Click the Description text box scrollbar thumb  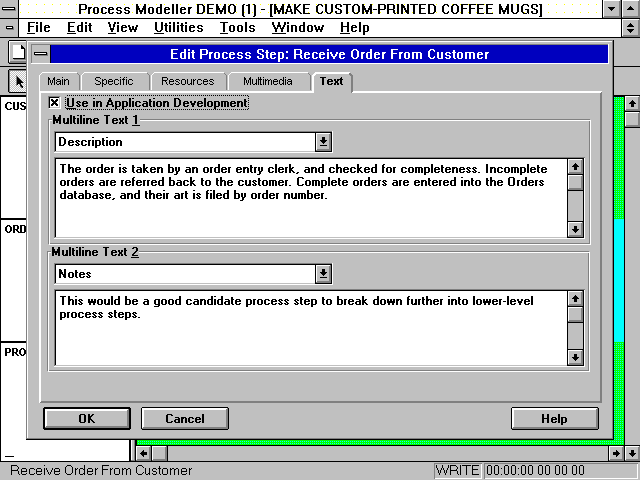tap(575, 182)
